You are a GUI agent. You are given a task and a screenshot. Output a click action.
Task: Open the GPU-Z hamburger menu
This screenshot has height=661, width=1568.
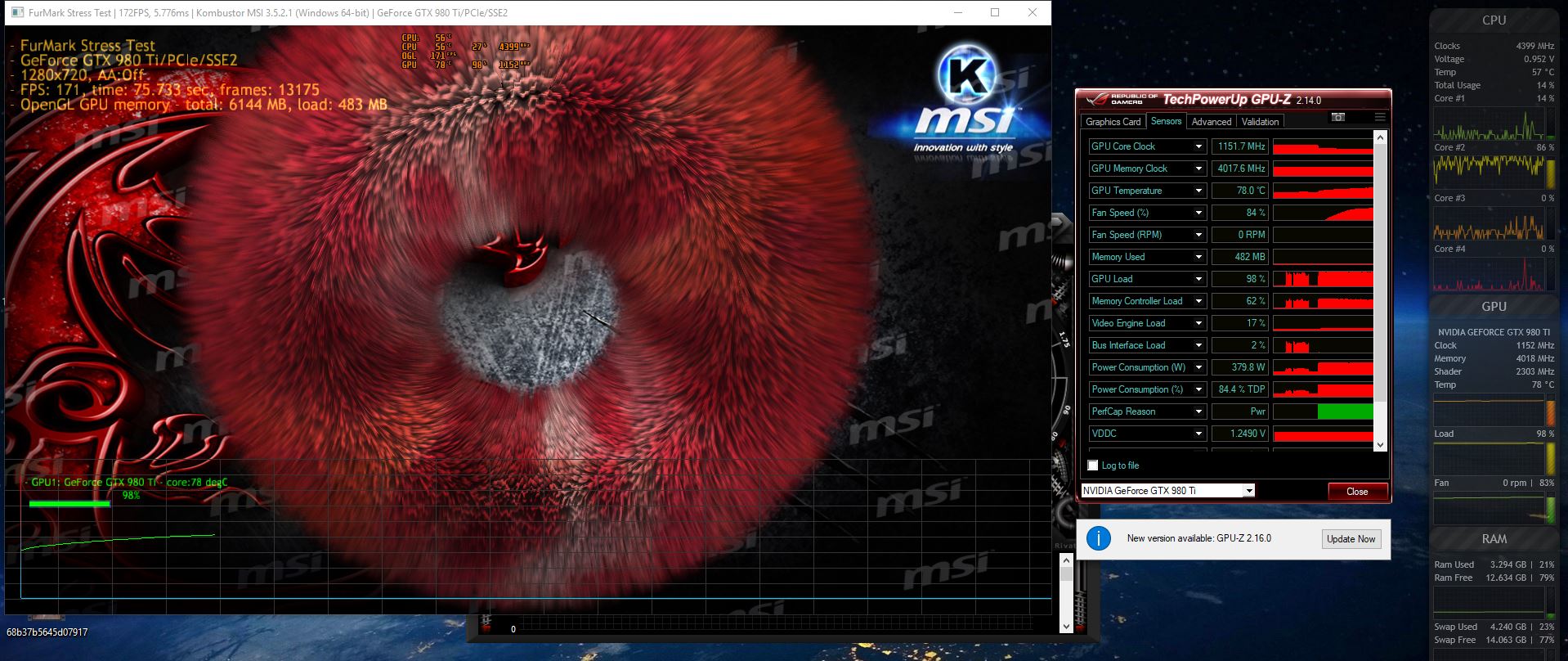(1380, 117)
